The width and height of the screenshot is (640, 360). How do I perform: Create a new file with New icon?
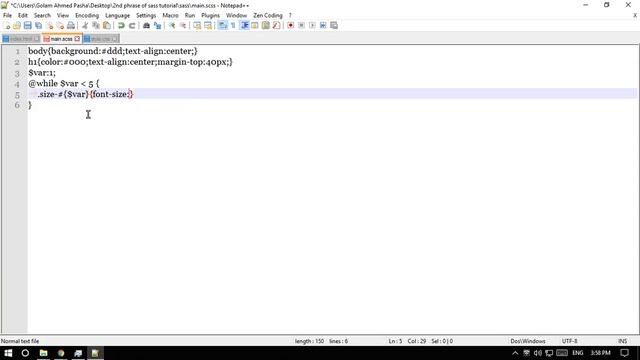6,25
